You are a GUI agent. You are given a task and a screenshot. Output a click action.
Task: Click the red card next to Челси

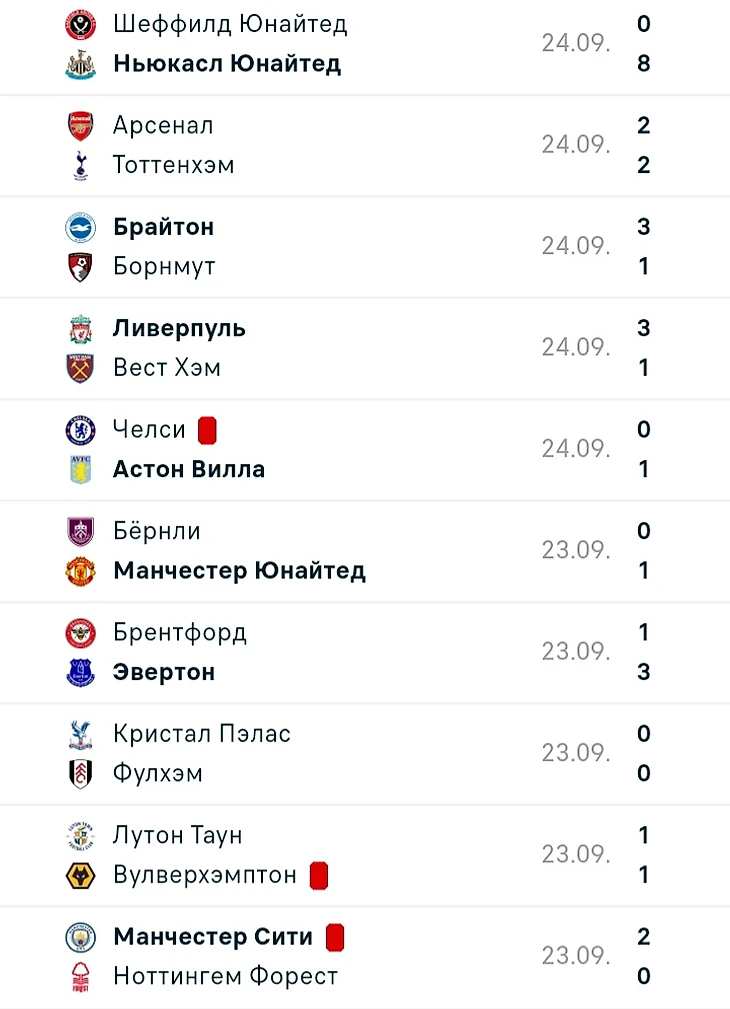[207, 431]
